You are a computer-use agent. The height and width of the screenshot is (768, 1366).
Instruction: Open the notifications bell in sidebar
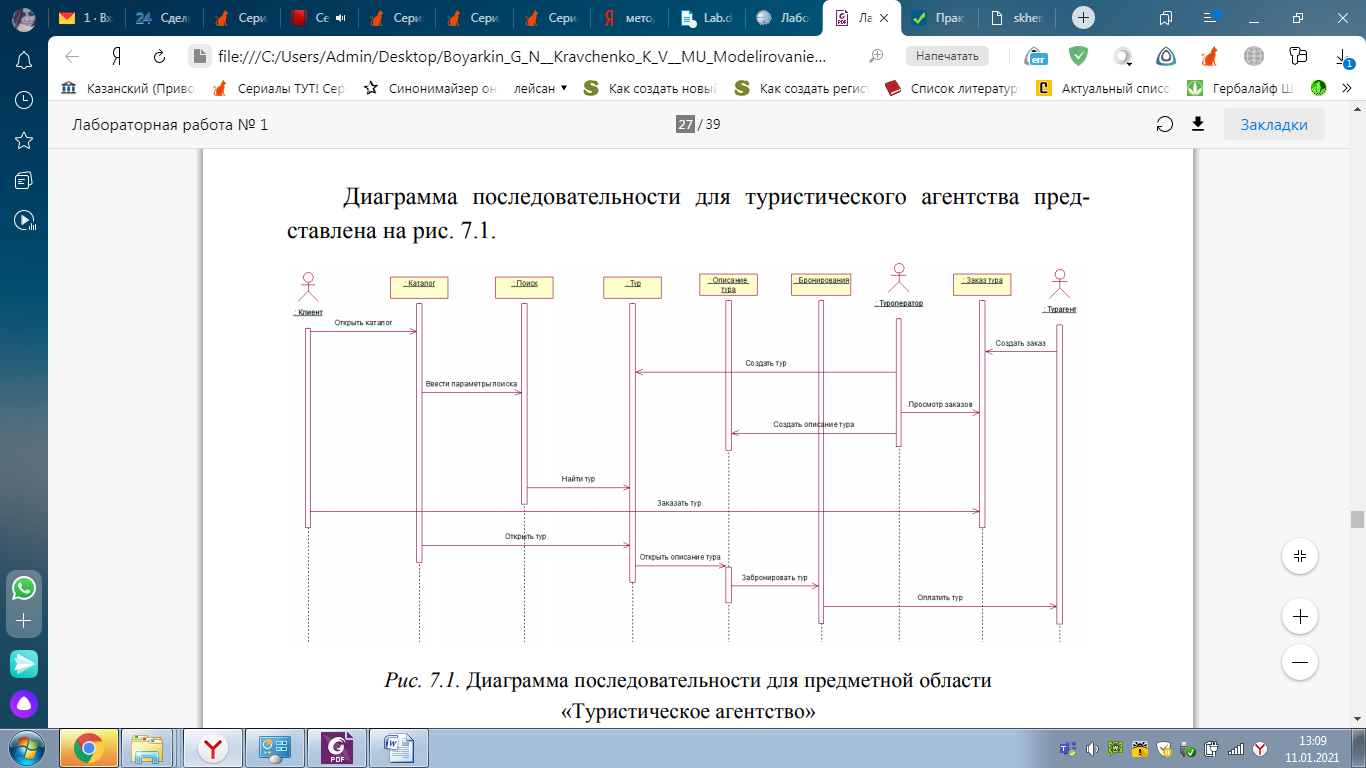point(24,60)
